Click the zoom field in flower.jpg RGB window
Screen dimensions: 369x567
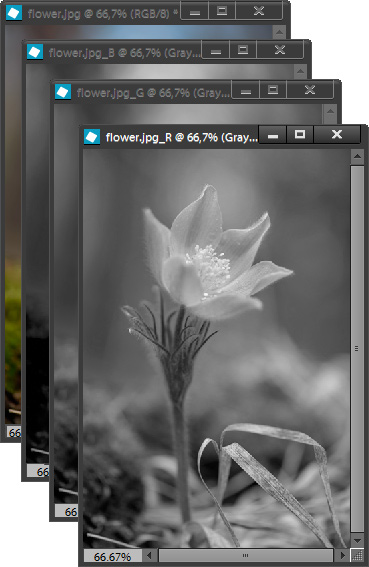click(14, 432)
